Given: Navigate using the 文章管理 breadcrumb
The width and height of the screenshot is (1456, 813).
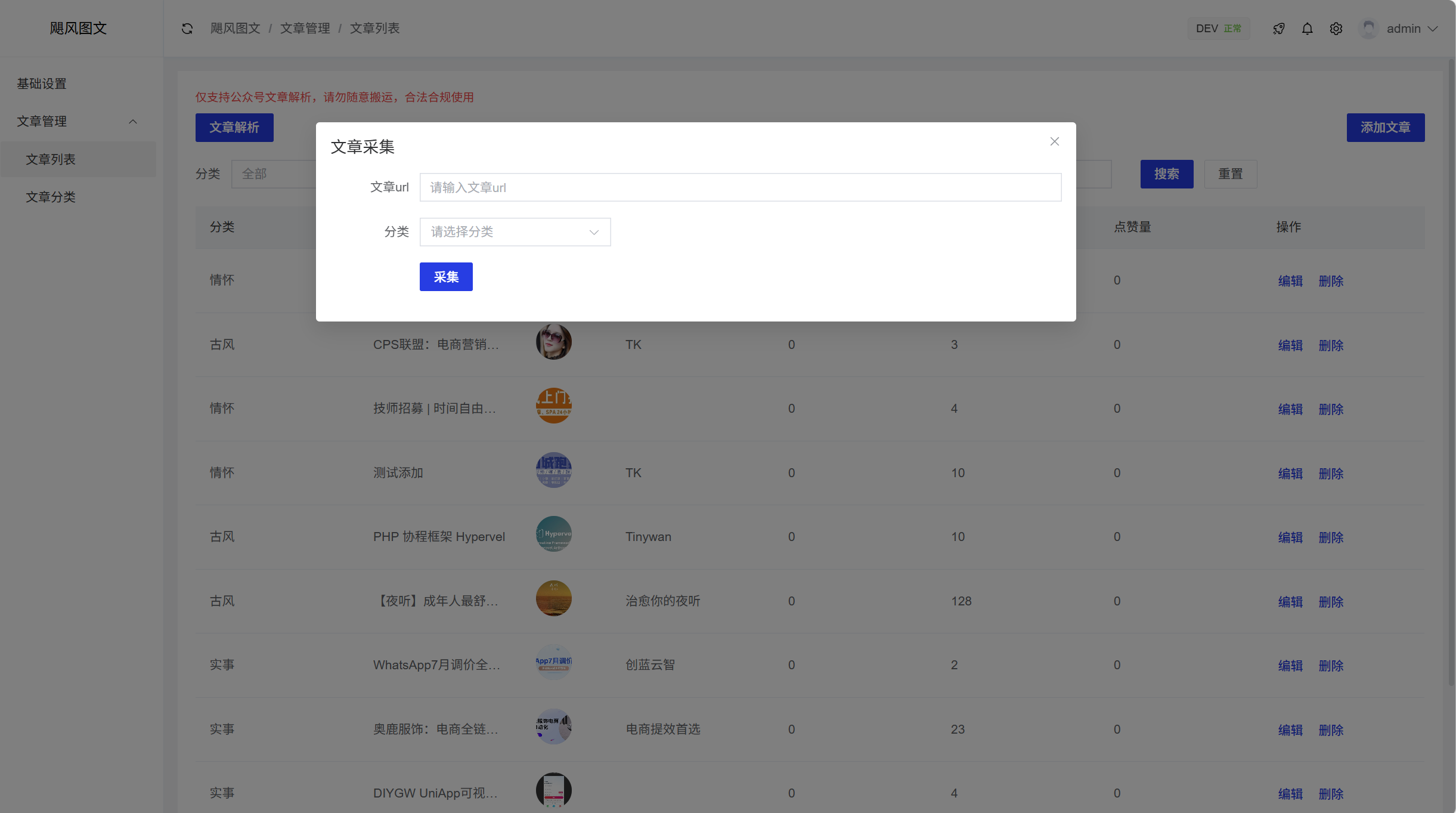Looking at the screenshot, I should coord(305,28).
